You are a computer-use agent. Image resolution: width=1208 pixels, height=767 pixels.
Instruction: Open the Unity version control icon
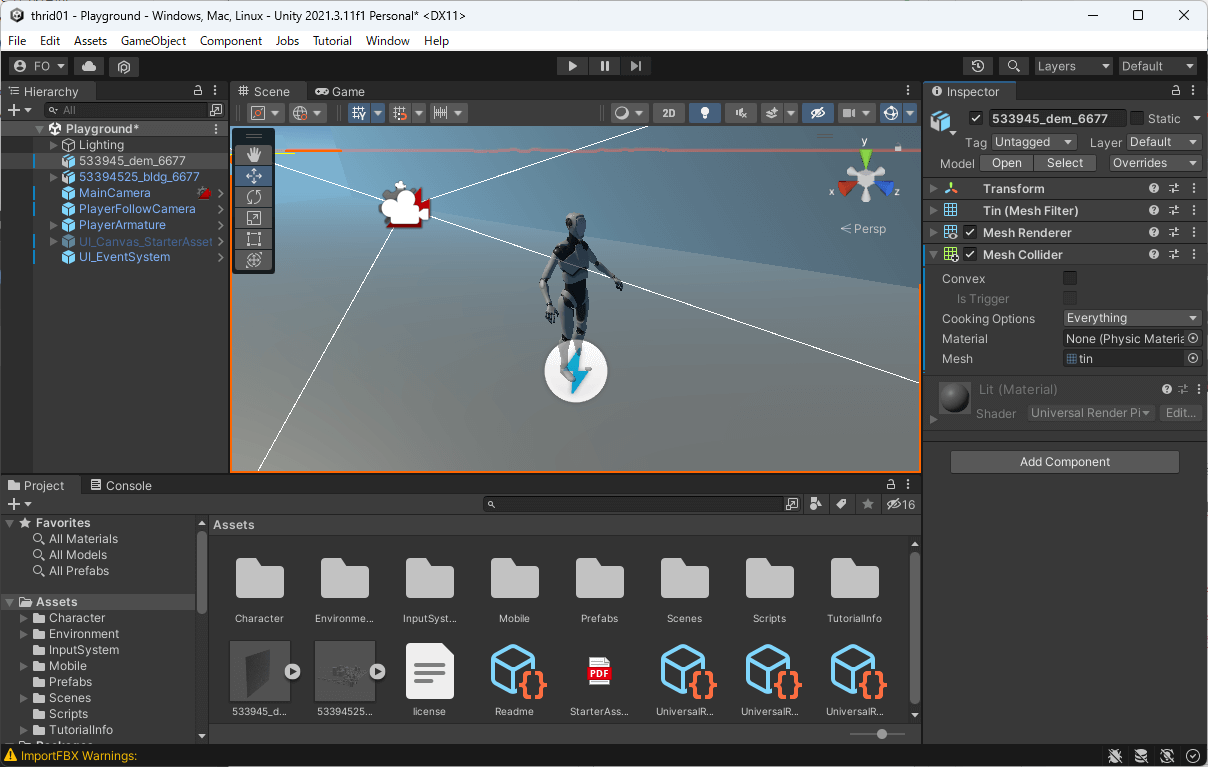tap(124, 66)
